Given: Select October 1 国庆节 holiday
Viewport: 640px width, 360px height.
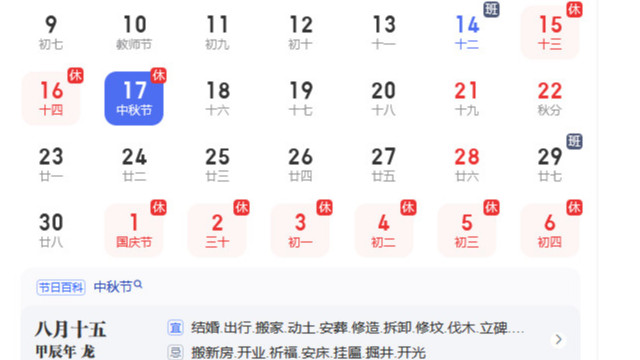Looking at the screenshot, I should click(x=134, y=231).
